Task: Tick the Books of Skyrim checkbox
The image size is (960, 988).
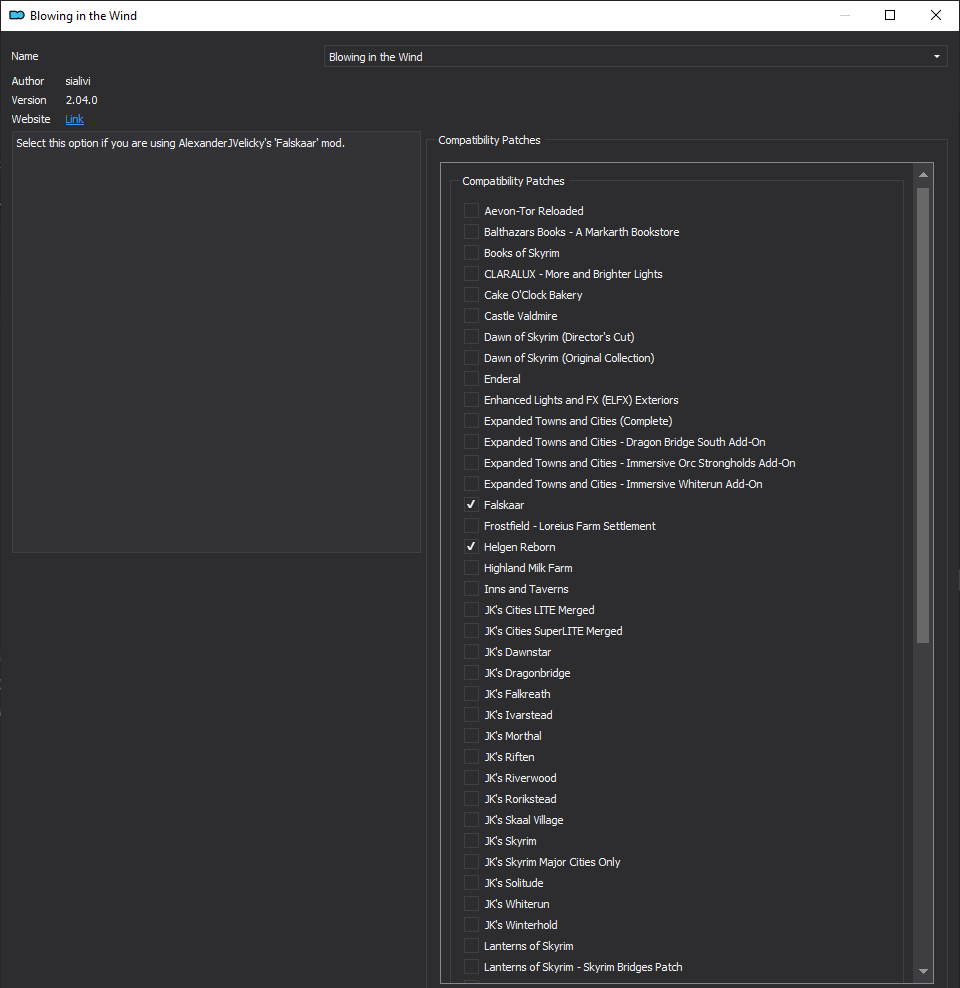Action: 471,253
